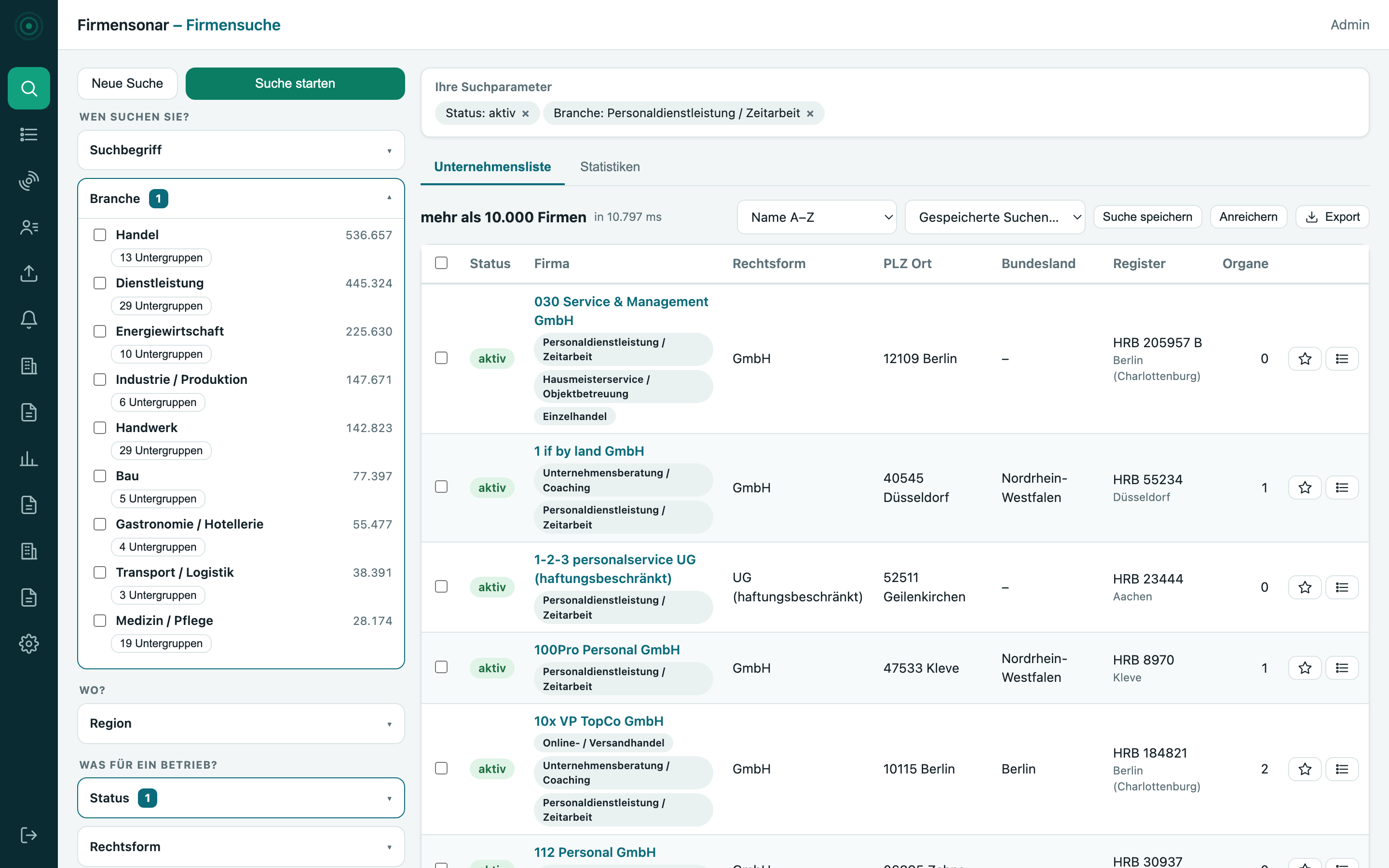Click the 'Suche speichern' button
Image resolution: width=1389 pixels, height=868 pixels.
[x=1147, y=217]
